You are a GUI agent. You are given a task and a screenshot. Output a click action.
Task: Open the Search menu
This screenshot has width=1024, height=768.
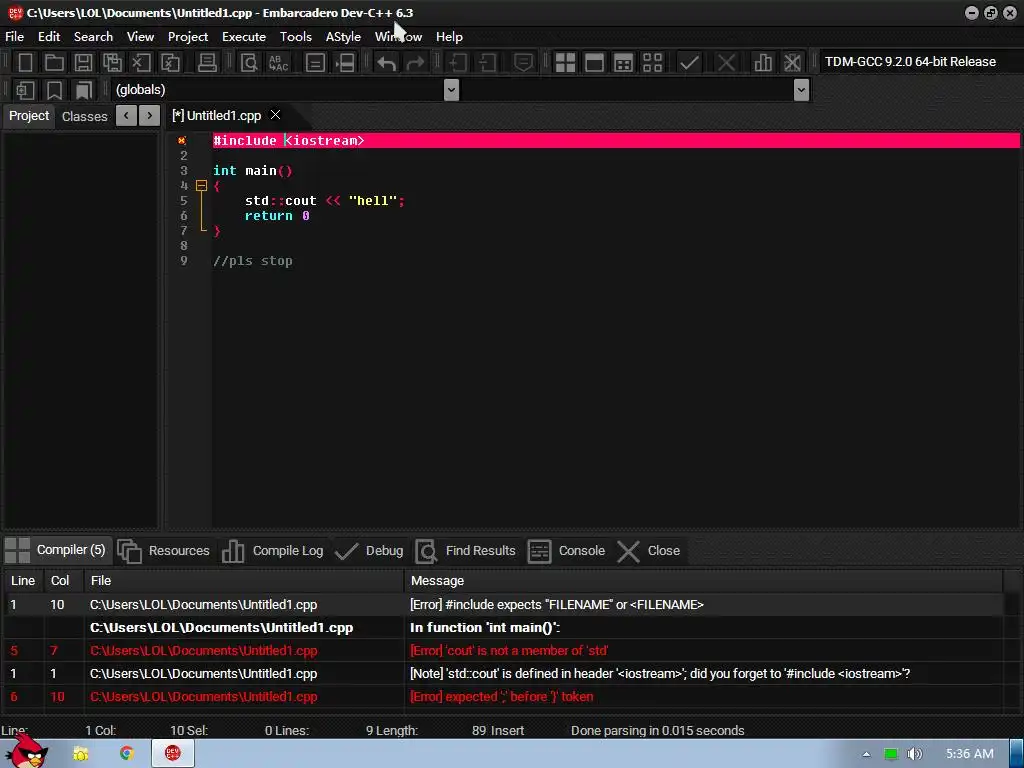(x=93, y=37)
